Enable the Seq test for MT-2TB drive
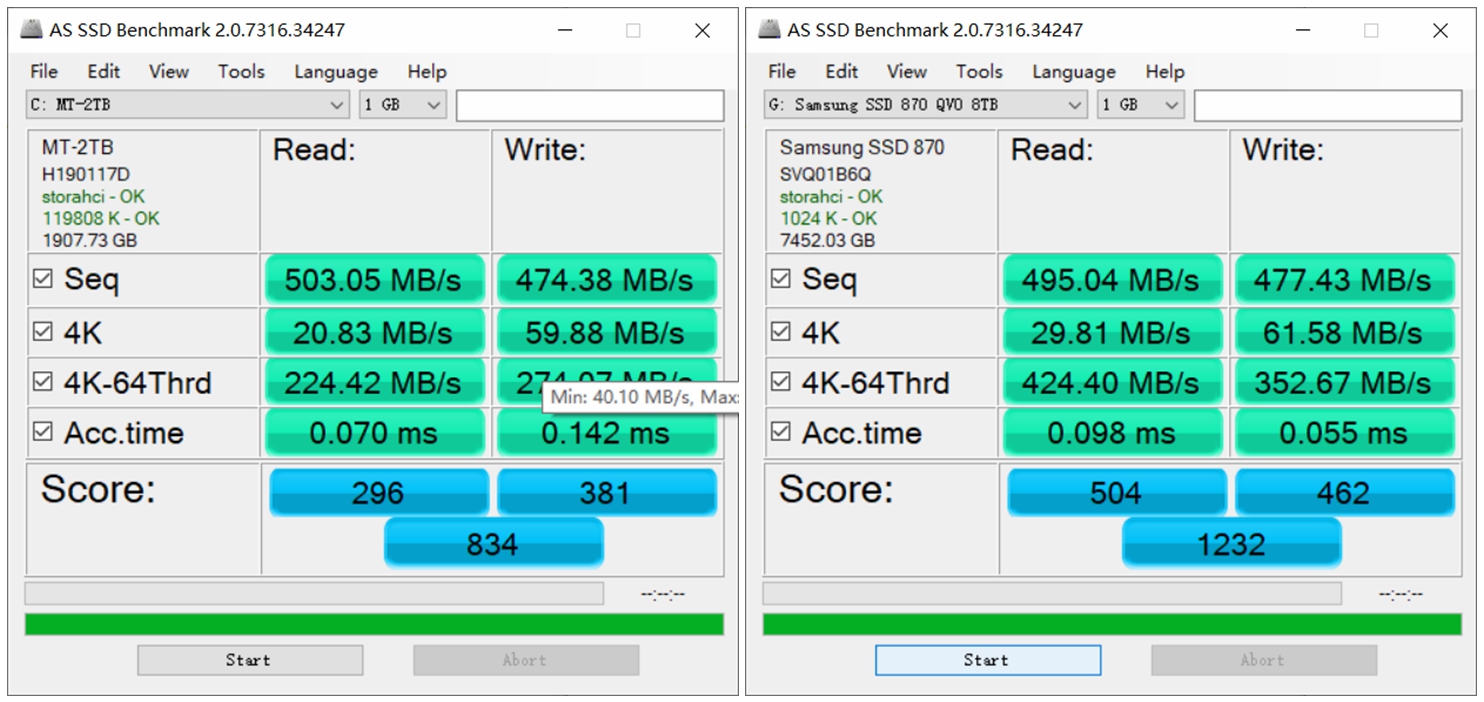The image size is (1484, 702). [x=42, y=279]
